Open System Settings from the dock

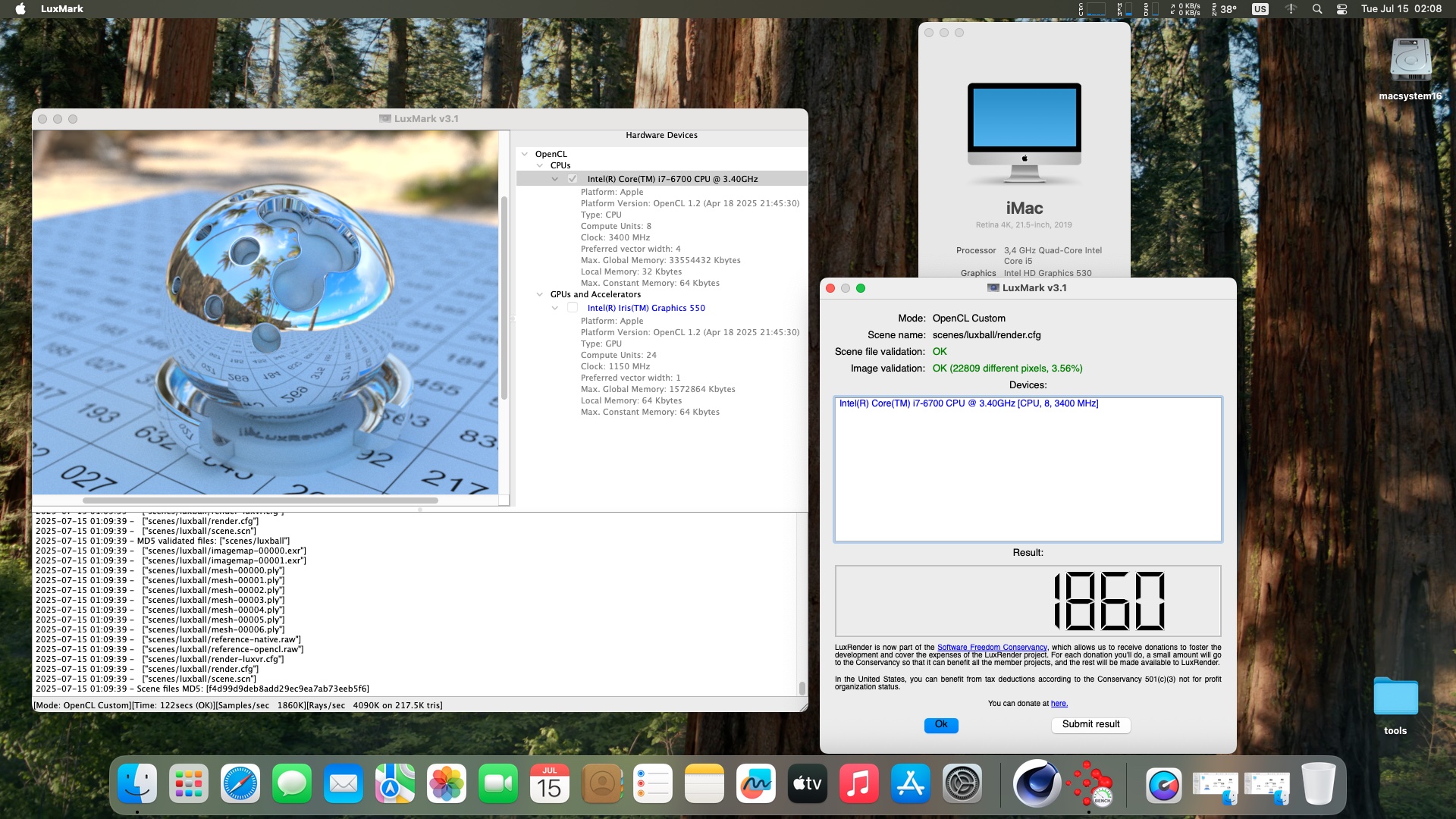click(962, 784)
